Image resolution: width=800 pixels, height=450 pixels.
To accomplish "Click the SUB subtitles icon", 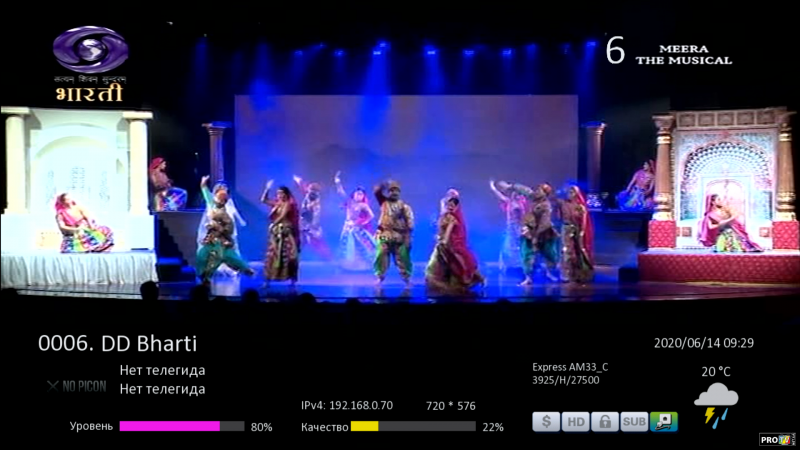I will [x=634, y=422].
